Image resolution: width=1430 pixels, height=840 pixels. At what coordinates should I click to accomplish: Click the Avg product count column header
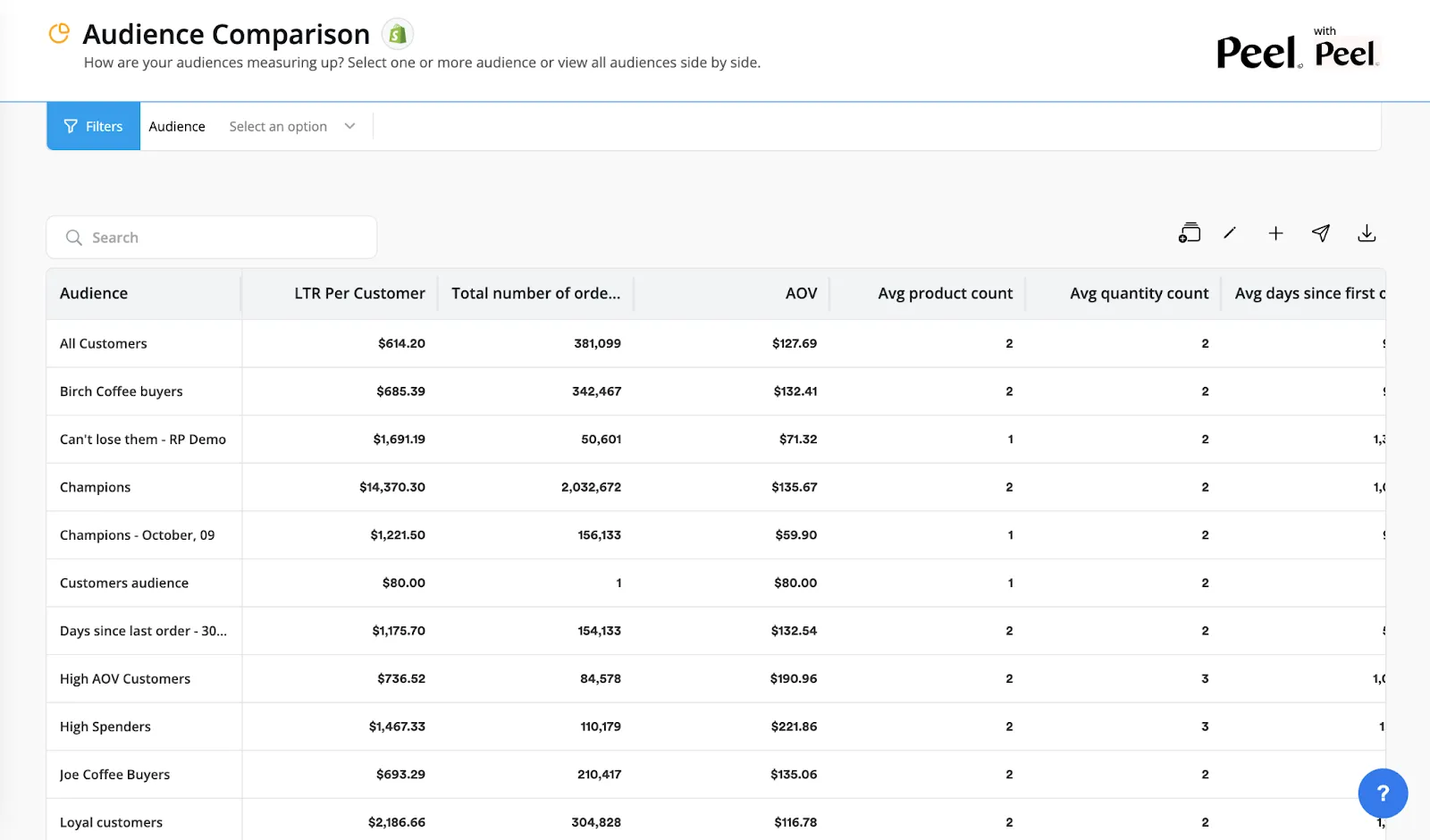pos(945,293)
